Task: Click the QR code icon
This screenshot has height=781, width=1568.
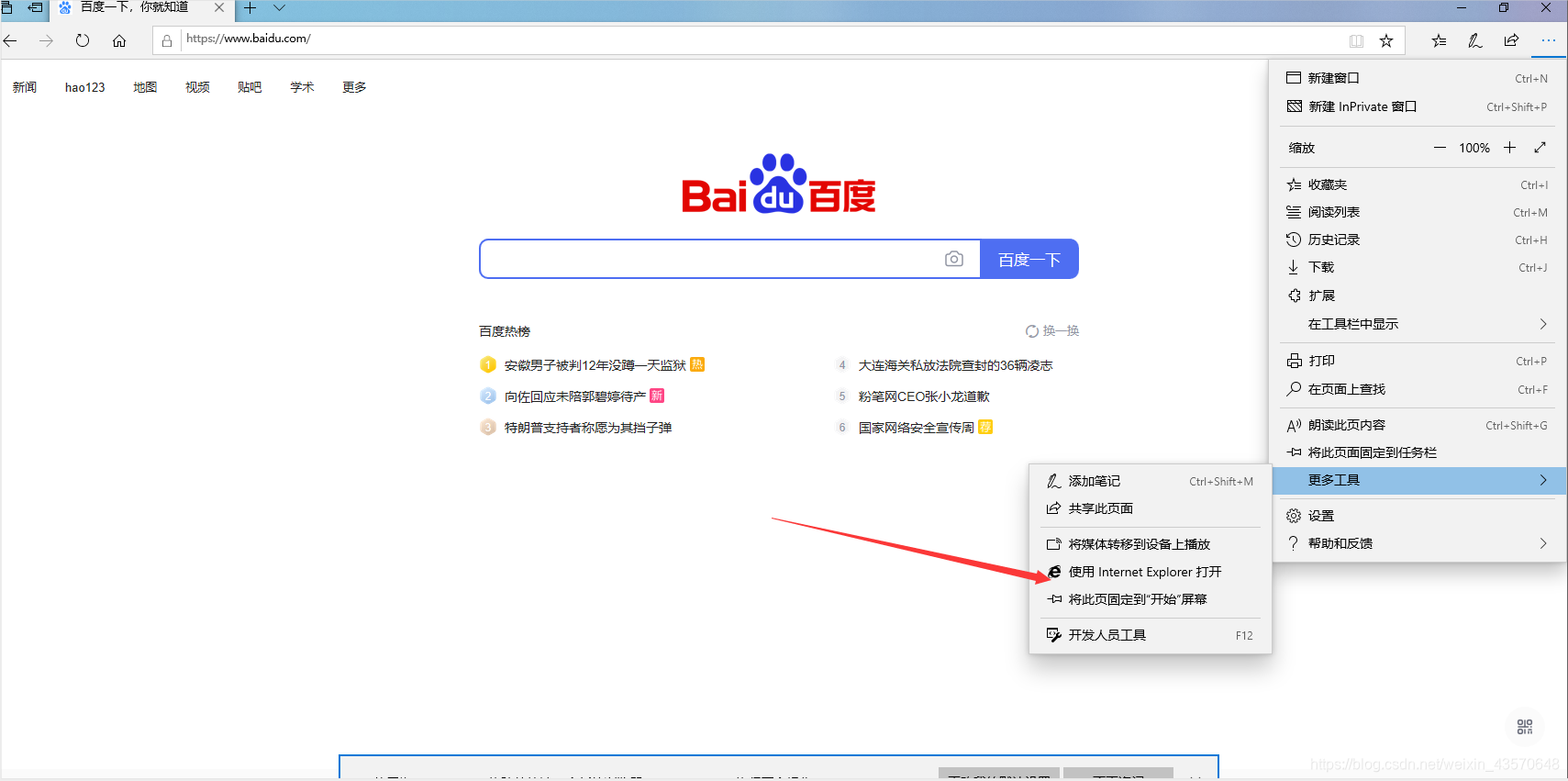Action: (x=1525, y=727)
